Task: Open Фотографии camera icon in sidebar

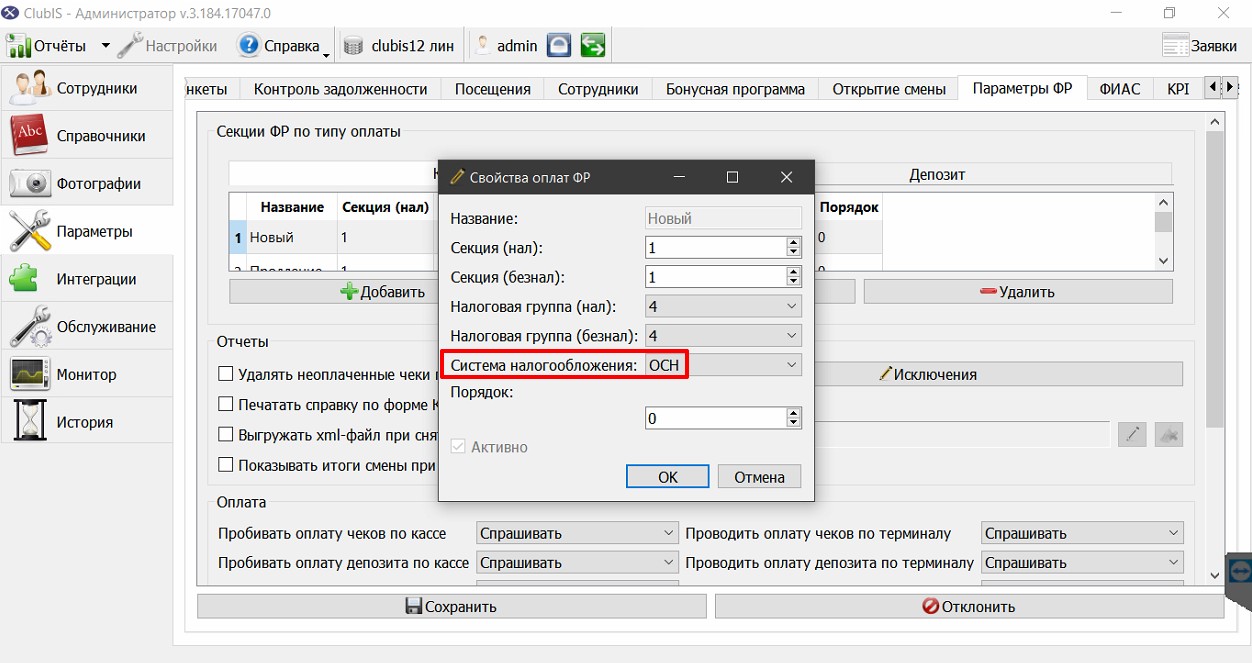Action: click(x=30, y=183)
